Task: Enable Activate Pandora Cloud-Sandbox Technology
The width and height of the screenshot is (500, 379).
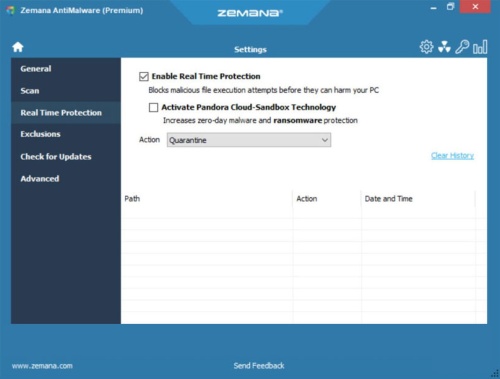Action: pos(153,107)
